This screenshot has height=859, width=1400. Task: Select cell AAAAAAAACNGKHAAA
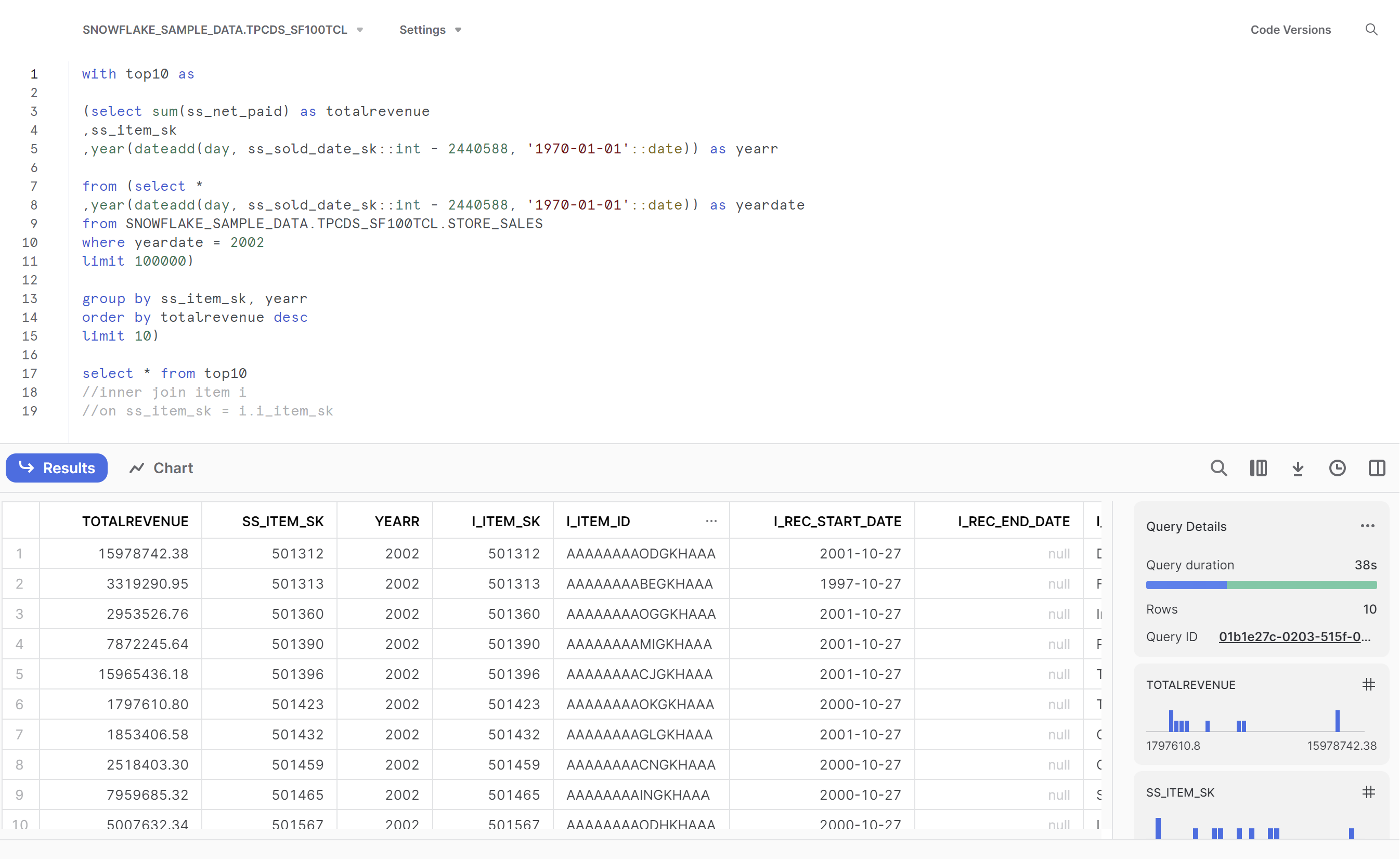click(641, 765)
